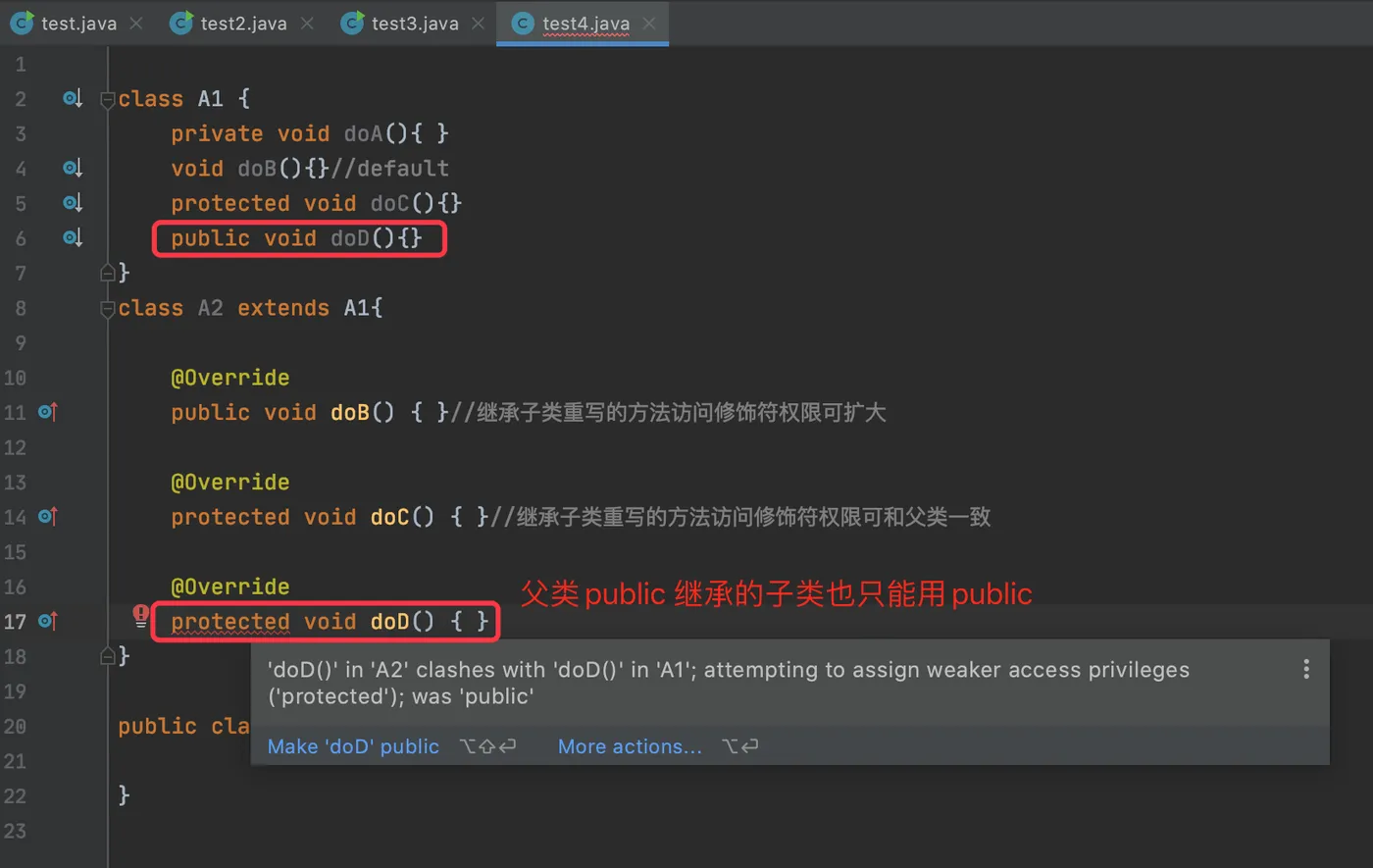The height and width of the screenshot is (868, 1373).
Task: Click the @Override annotation on line 10
Action: [230, 378]
